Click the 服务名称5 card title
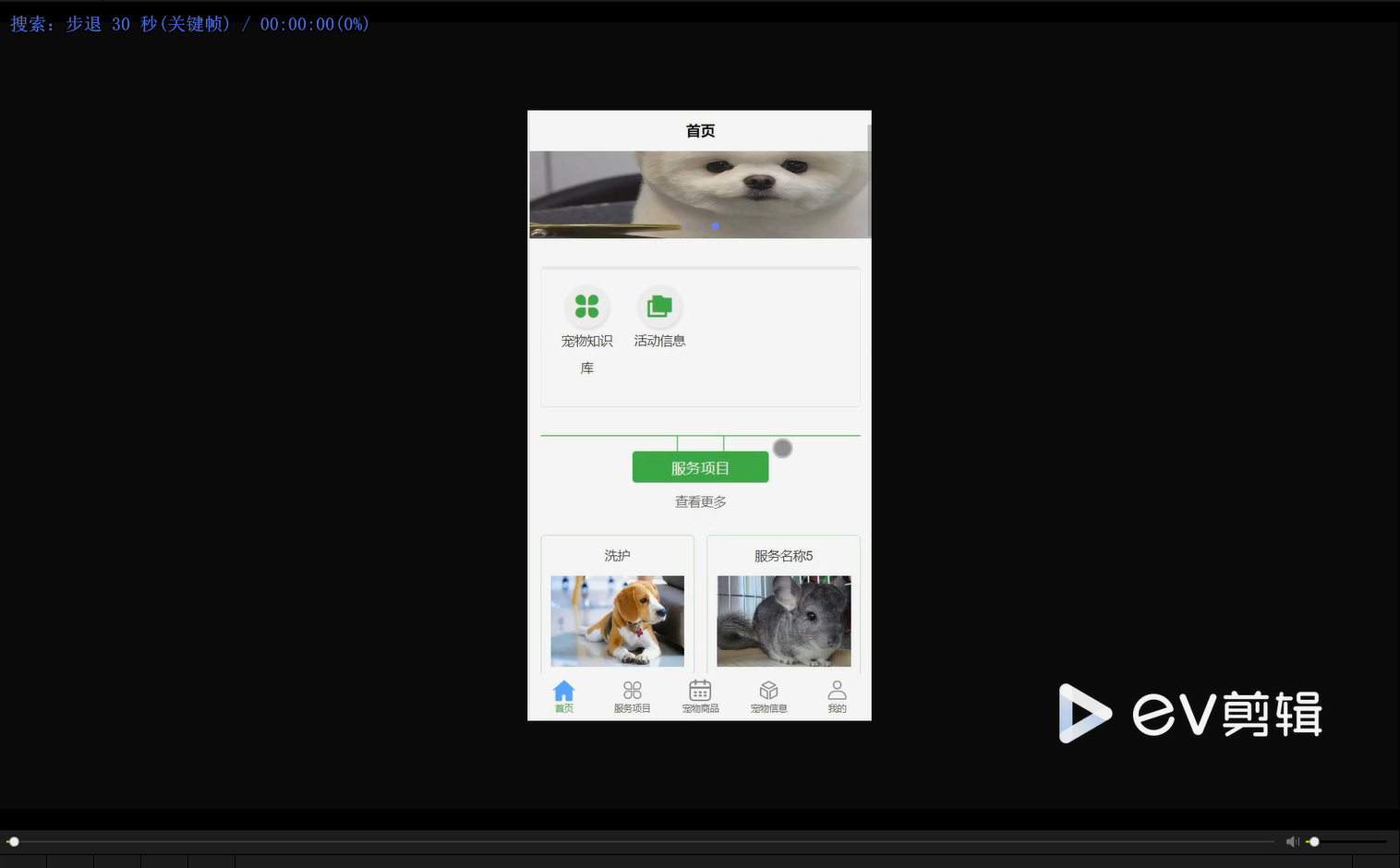Viewport: 1400px width, 868px height. (783, 555)
